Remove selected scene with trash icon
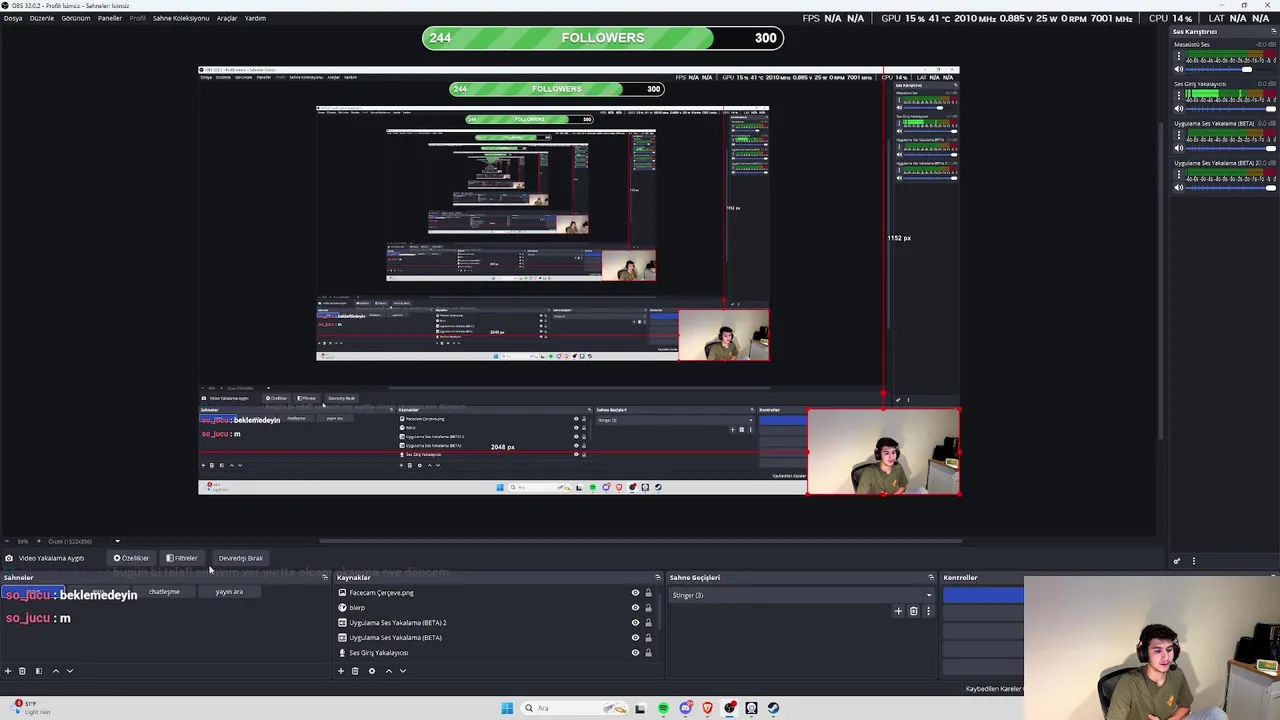1280x720 pixels. pyautogui.click(x=22, y=671)
